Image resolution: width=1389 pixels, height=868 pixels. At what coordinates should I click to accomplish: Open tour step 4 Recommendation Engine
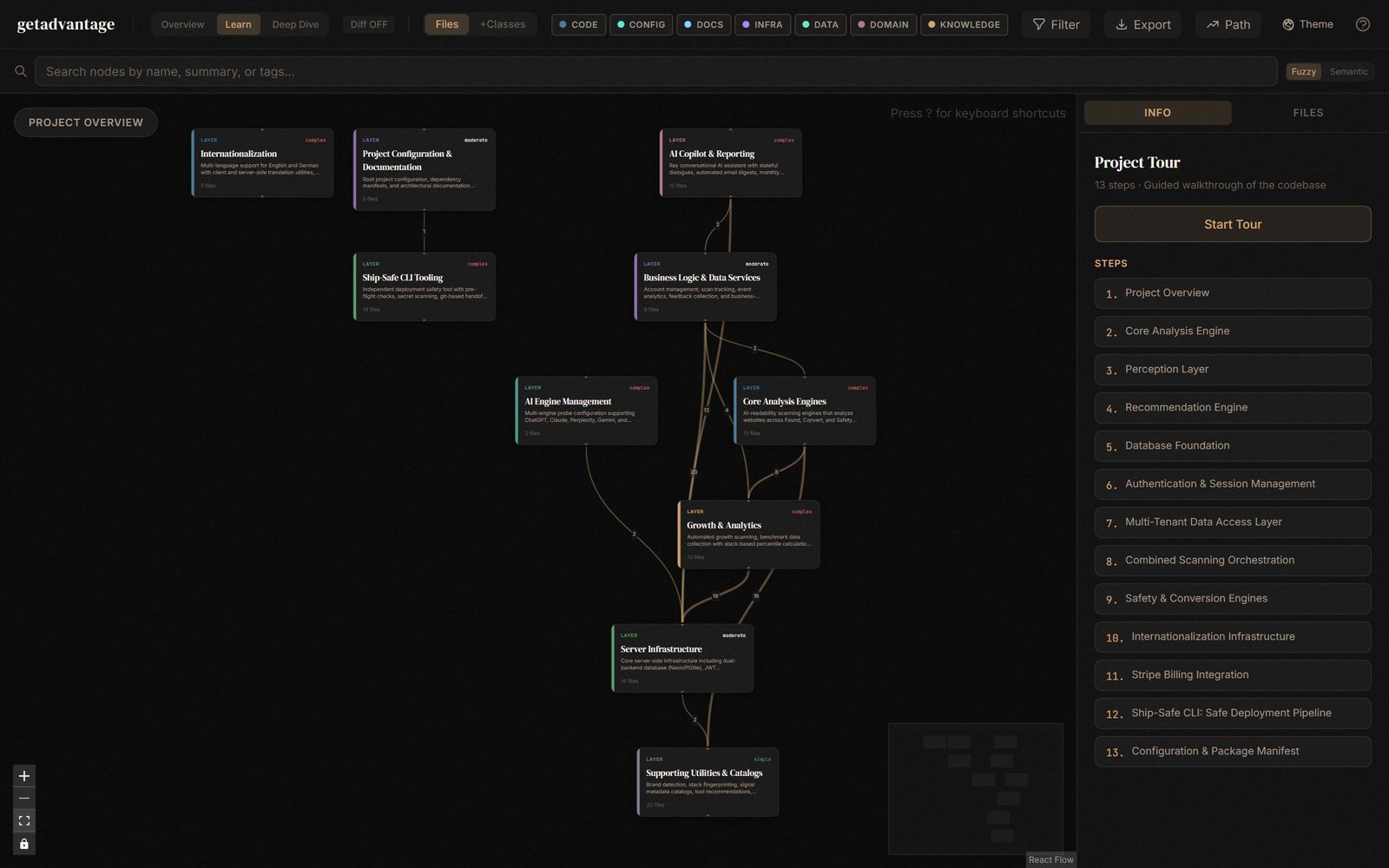pos(1233,408)
